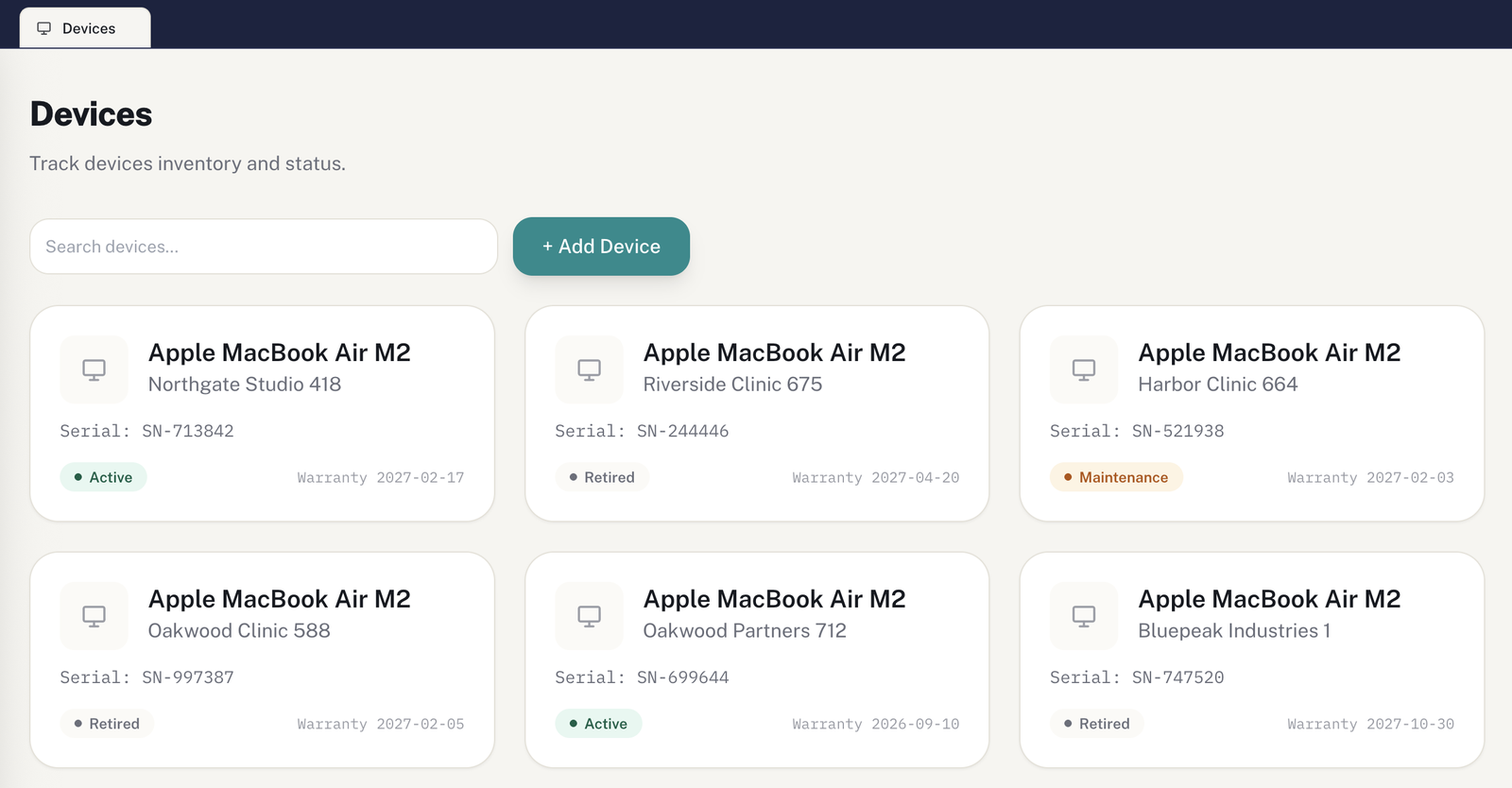Select the Active badge on Oakwood Partners card
This screenshot has height=788, width=1512.
pos(599,724)
